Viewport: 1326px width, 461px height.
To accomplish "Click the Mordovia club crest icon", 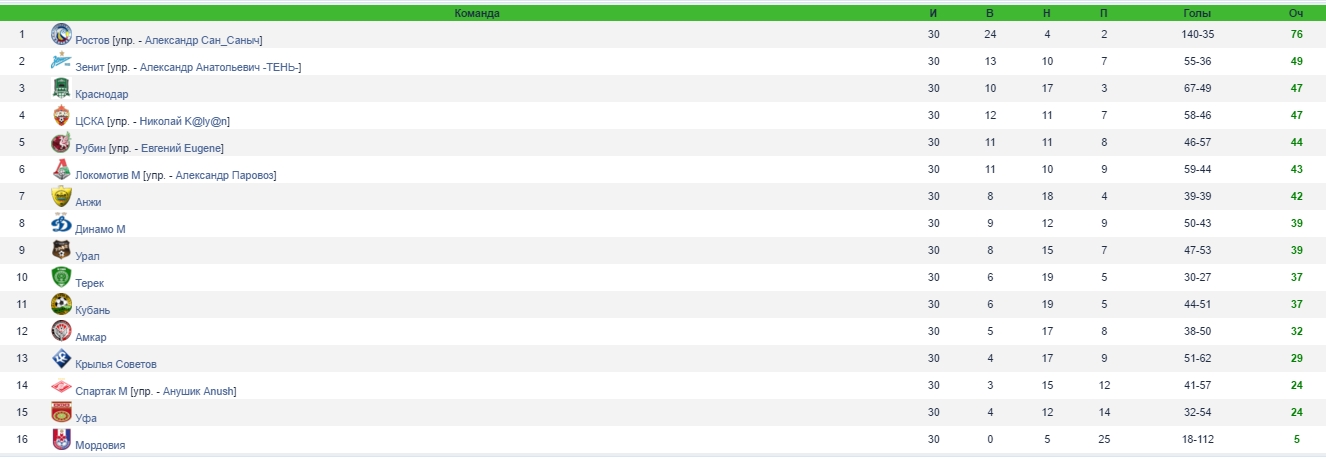I will pyautogui.click(x=61, y=439).
